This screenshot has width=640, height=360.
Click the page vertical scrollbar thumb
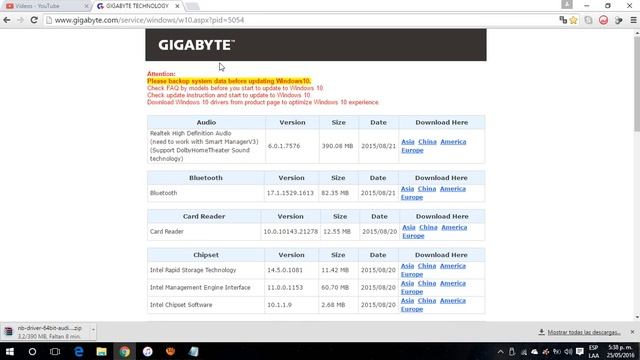point(637,84)
